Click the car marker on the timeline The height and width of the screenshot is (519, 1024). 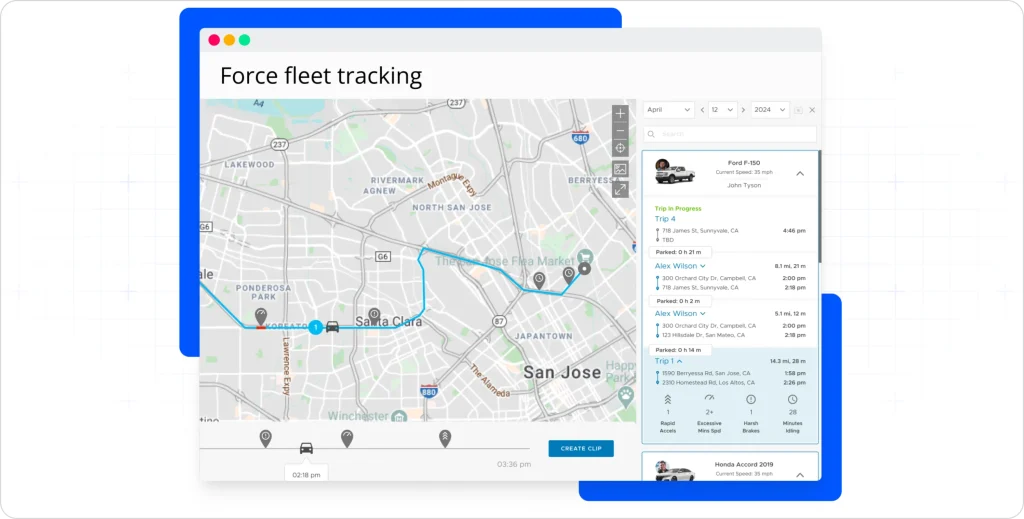(x=306, y=448)
